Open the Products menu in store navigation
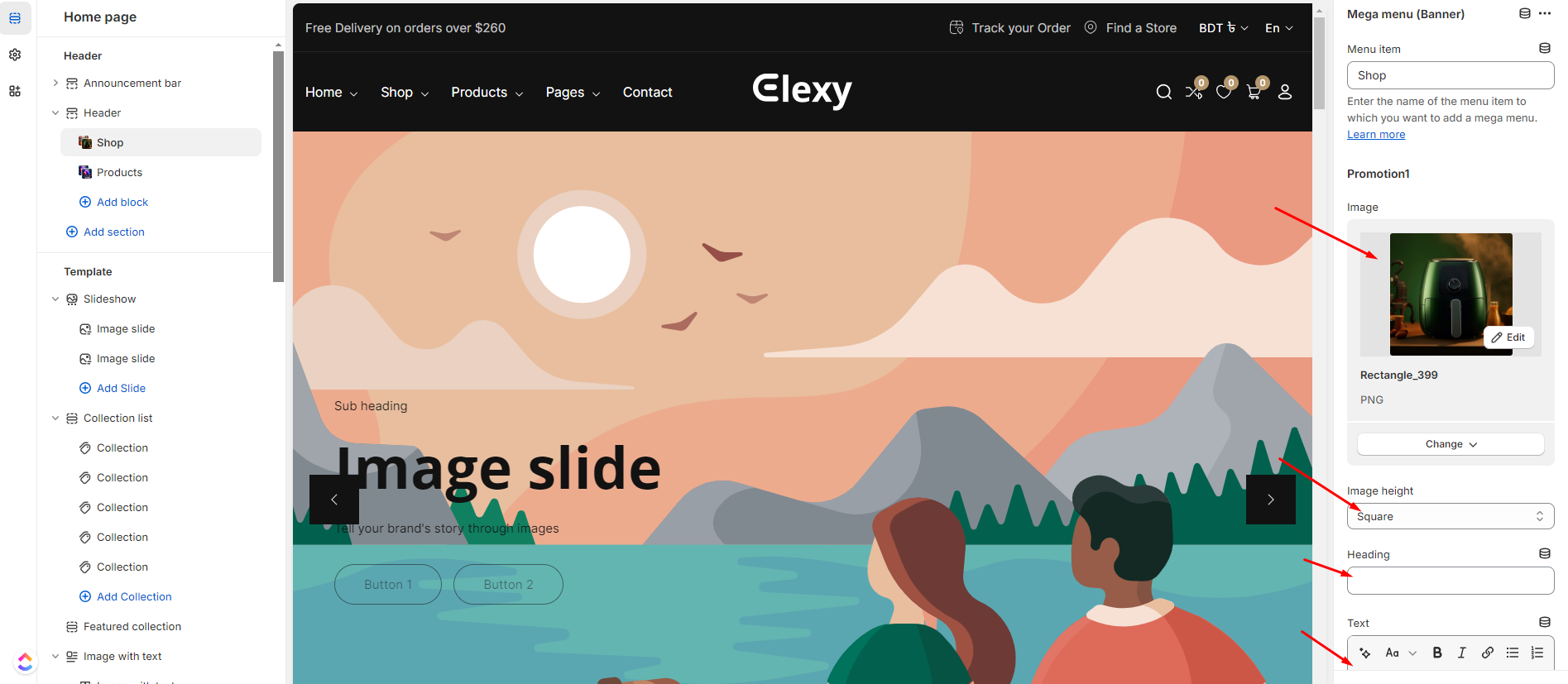Viewport: 1568px width, 684px height. tap(487, 93)
